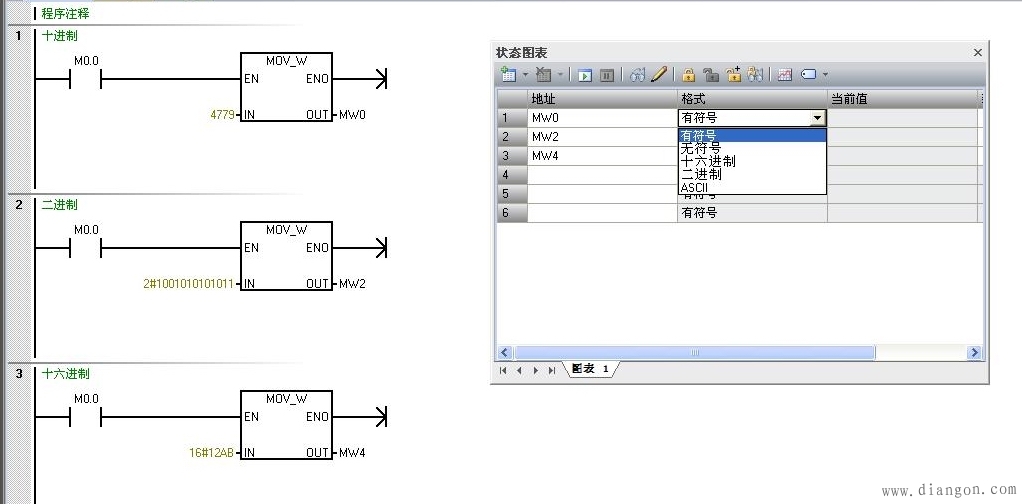
Task: Switch to the 图表 1 tab
Action: [590, 369]
